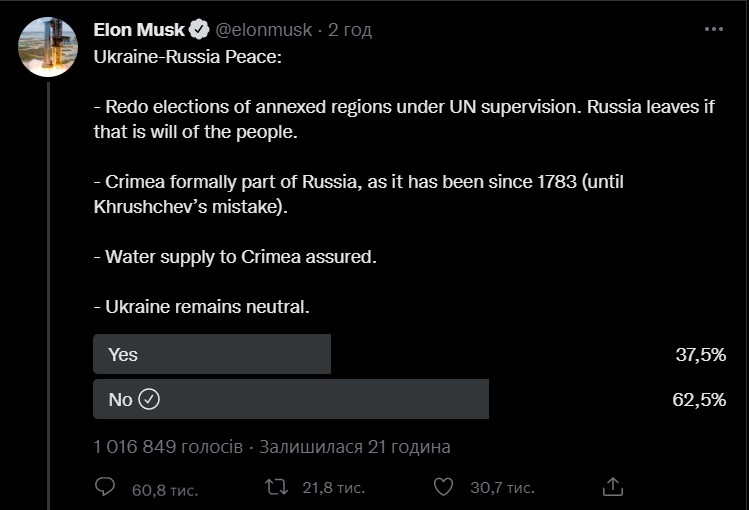Viewport: 749px width, 510px height.
Task: Click the Ukraine-Russia Peace tweet text
Action: pyautogui.click(x=188, y=57)
